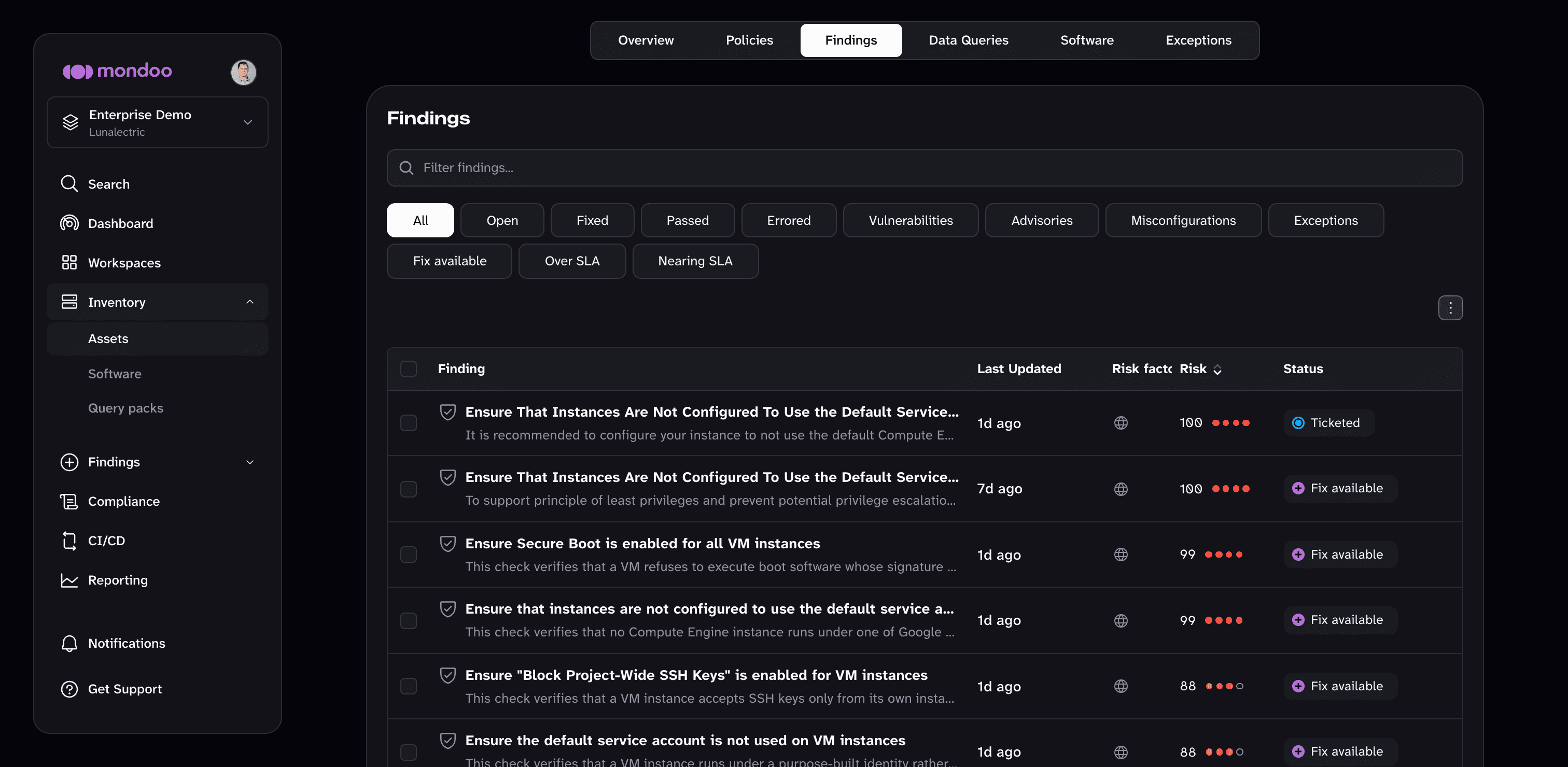Expand the Findings sidebar section chevron
The width and height of the screenshot is (1568, 767).
coord(249,462)
